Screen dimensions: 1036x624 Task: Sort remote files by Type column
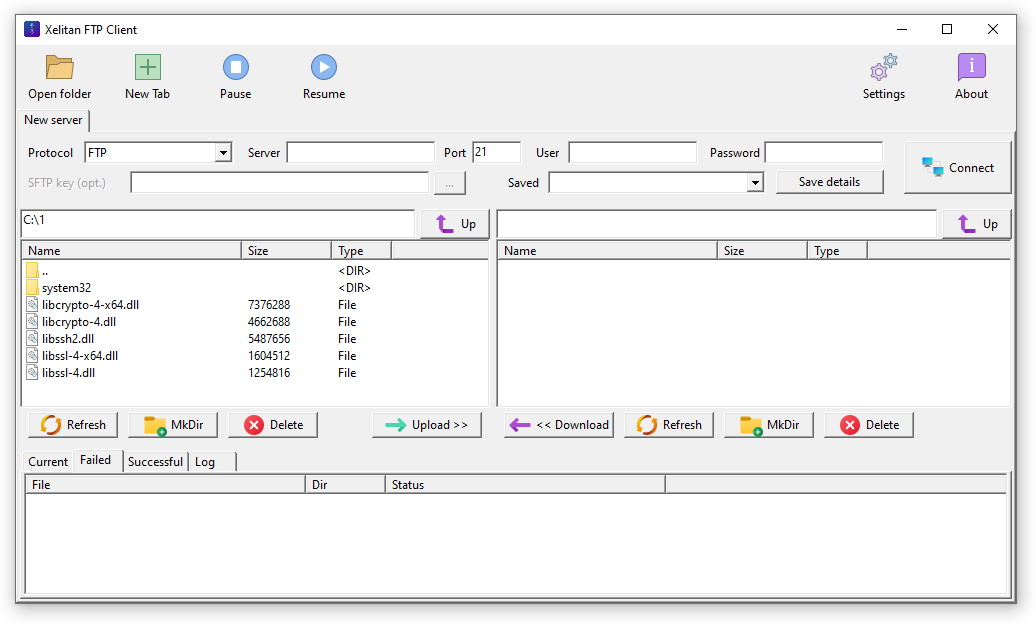point(837,251)
